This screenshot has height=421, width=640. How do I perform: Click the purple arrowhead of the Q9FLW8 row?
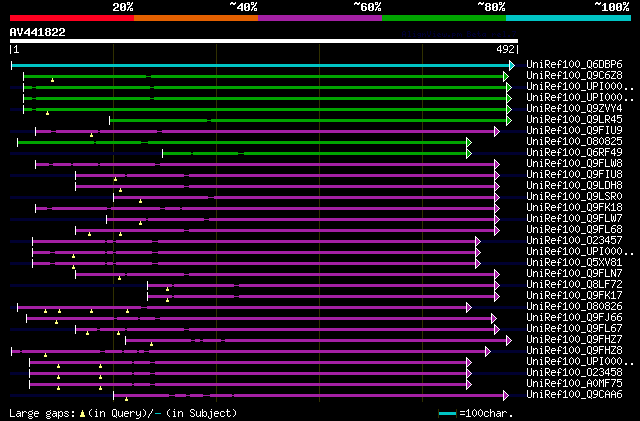pos(497,165)
